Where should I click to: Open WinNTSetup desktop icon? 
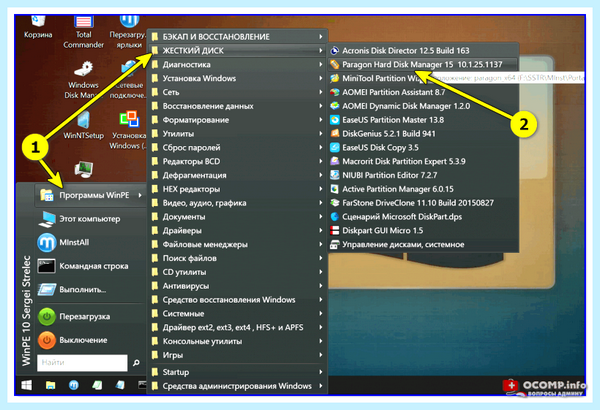point(83,120)
